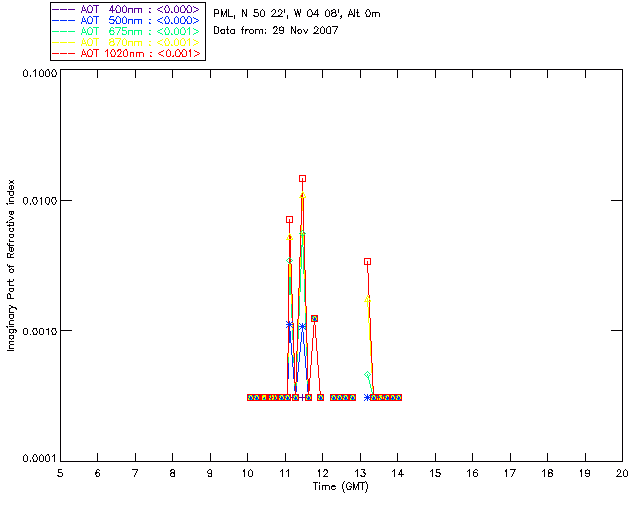Click the red square marker near 13 hours
640x512 pixels.
(x=367, y=261)
